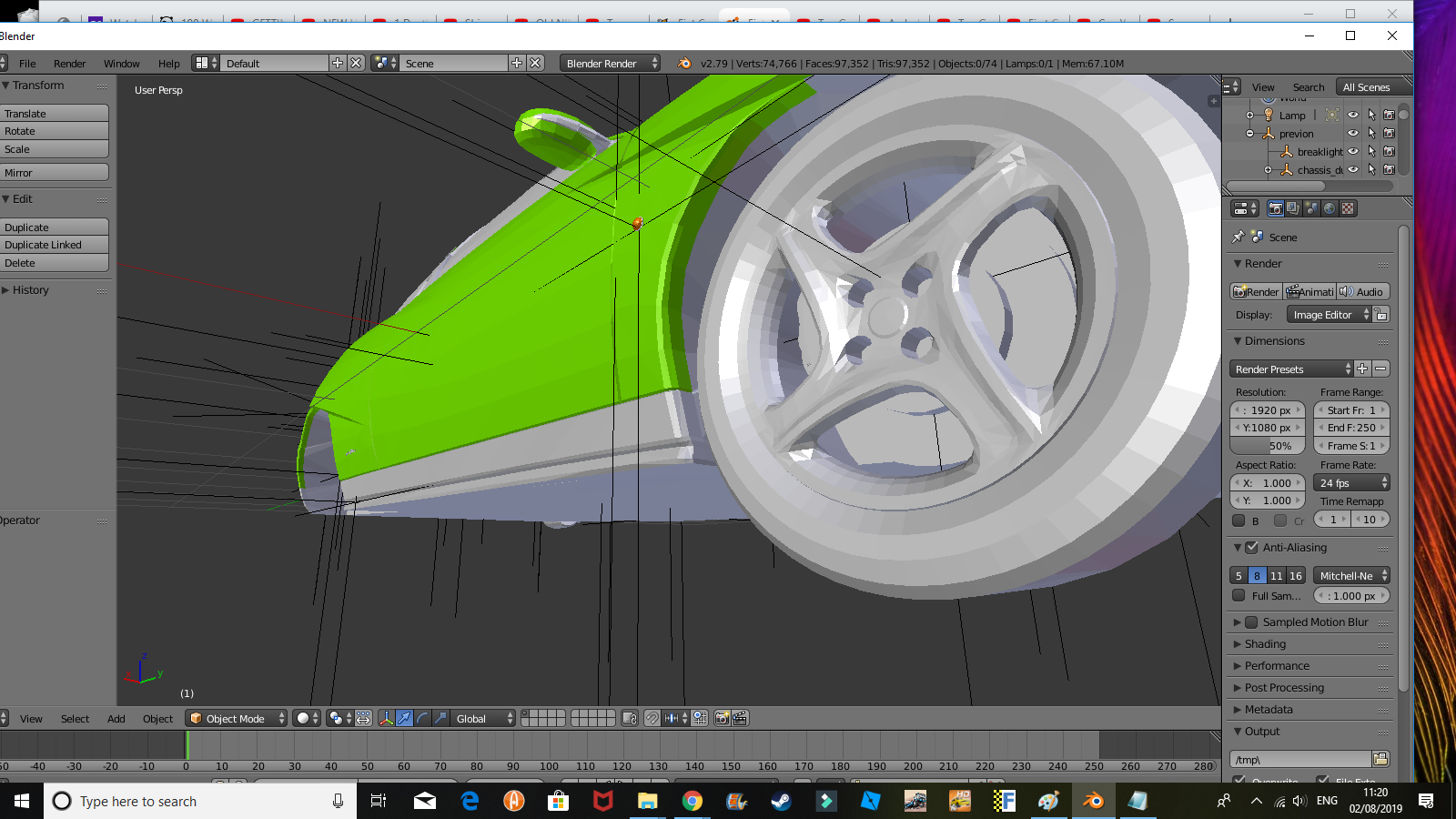This screenshot has height=819, width=1456.
Task: Open the Global transform orientation dropdown
Action: pyautogui.click(x=483, y=718)
